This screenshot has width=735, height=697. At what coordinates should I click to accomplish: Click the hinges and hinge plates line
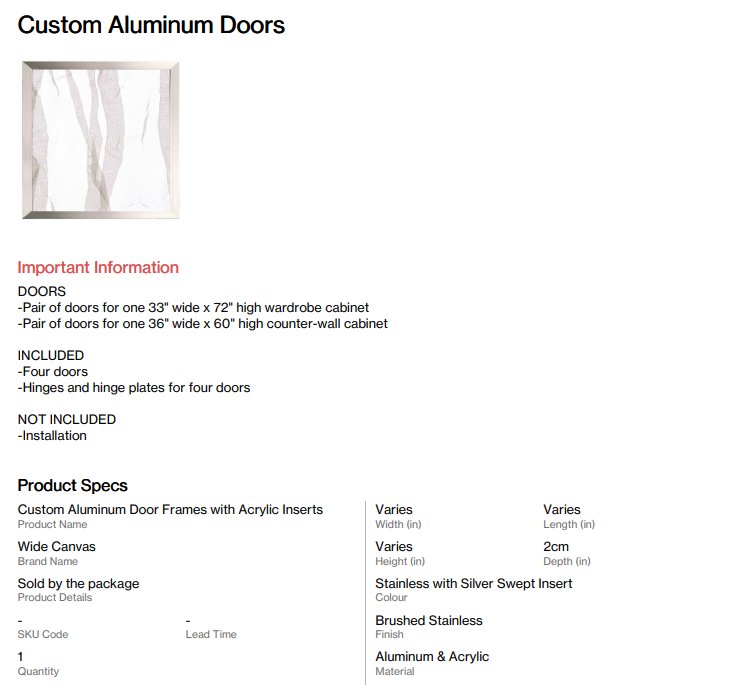(x=133, y=388)
